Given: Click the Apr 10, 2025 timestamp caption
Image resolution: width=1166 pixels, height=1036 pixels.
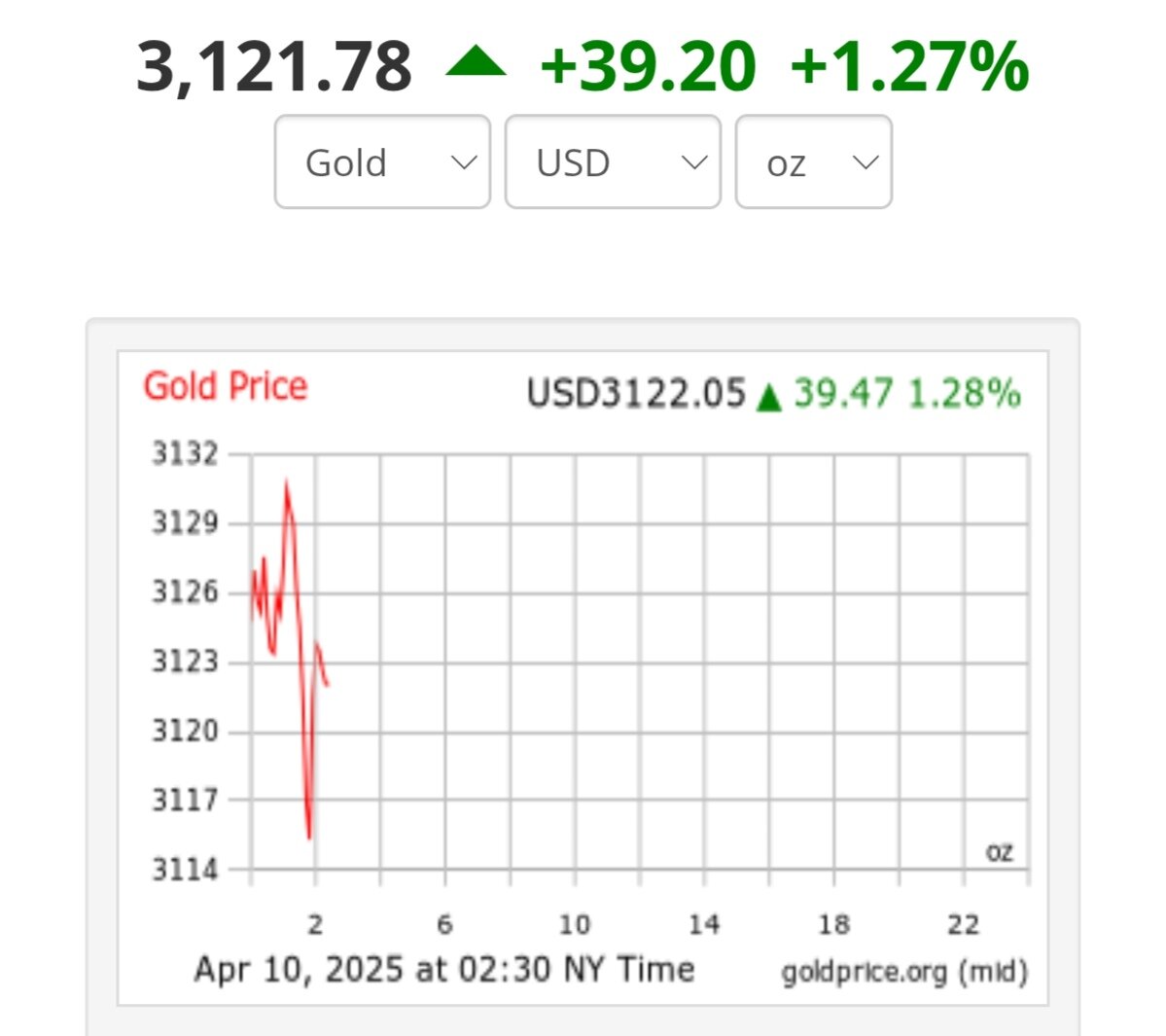Looking at the screenshot, I should 444,970.
